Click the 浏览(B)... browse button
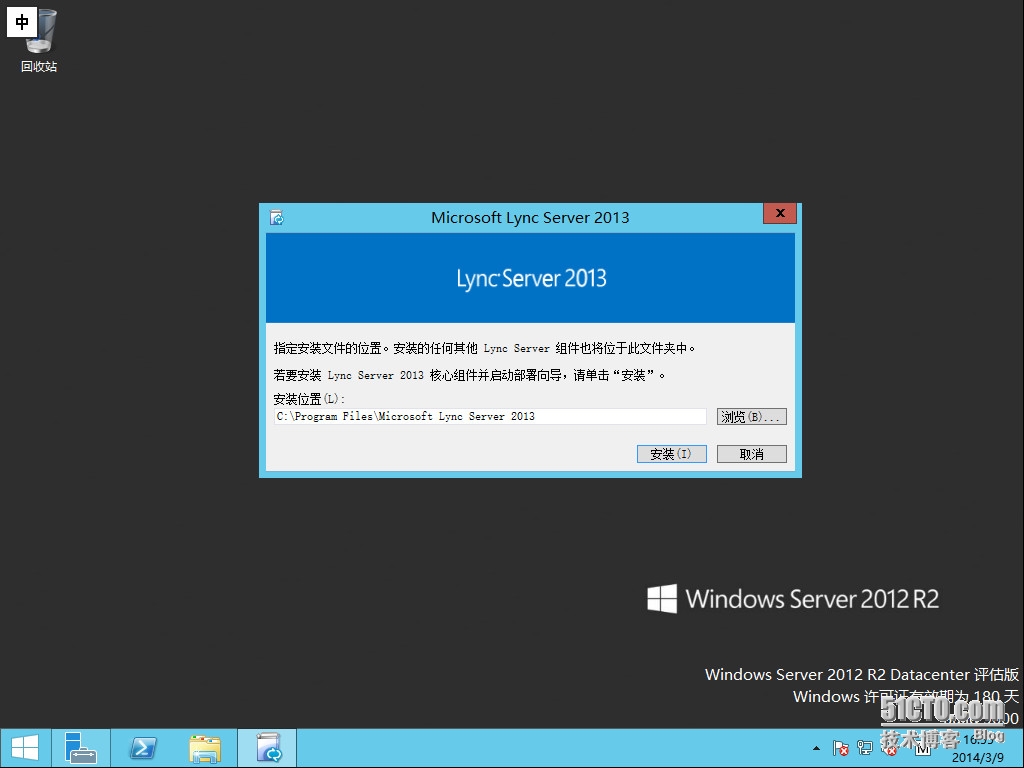 coord(752,417)
